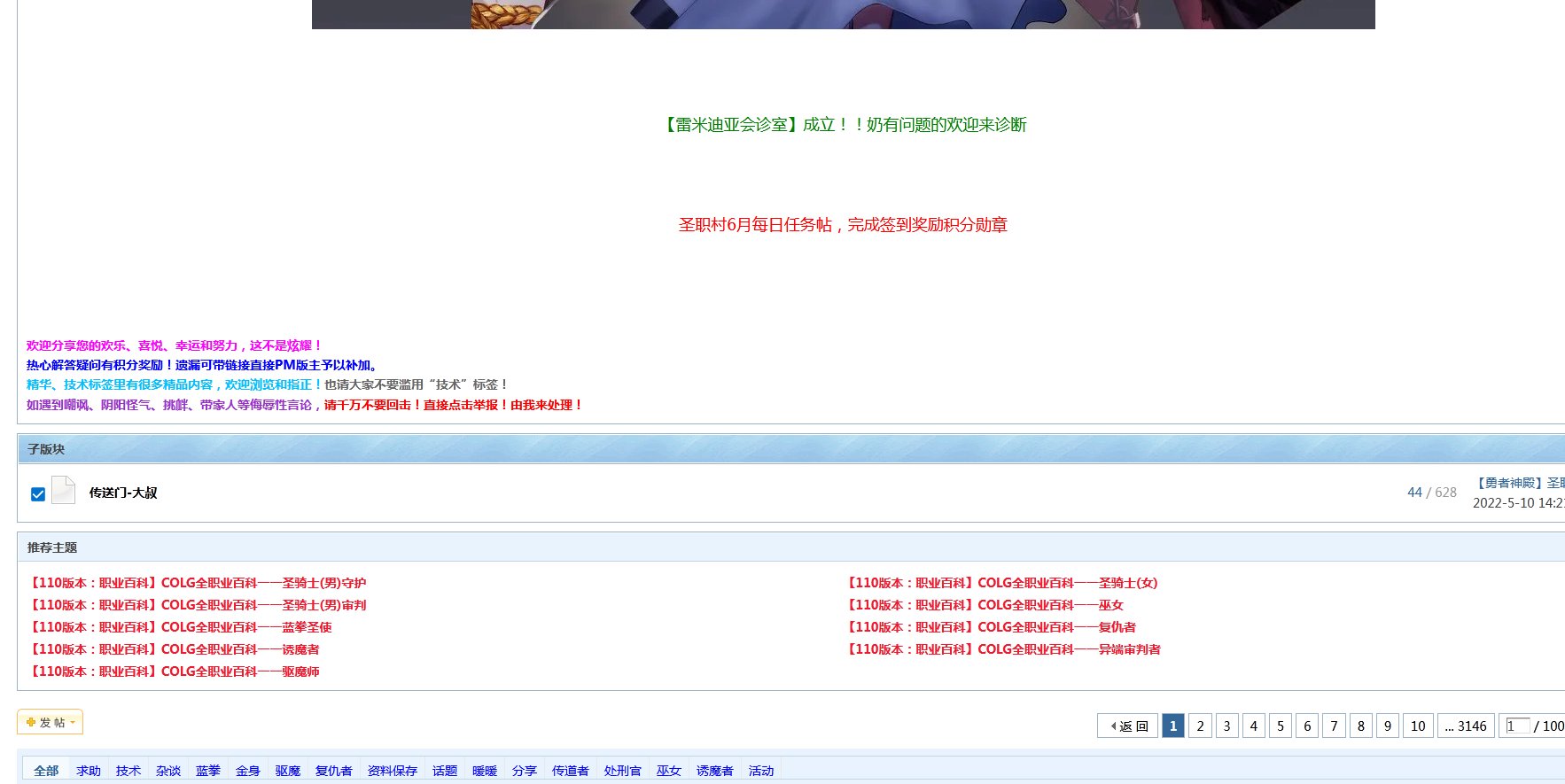Select the 处刑官 filter tab
The height and width of the screenshot is (784, 1565).
click(623, 771)
